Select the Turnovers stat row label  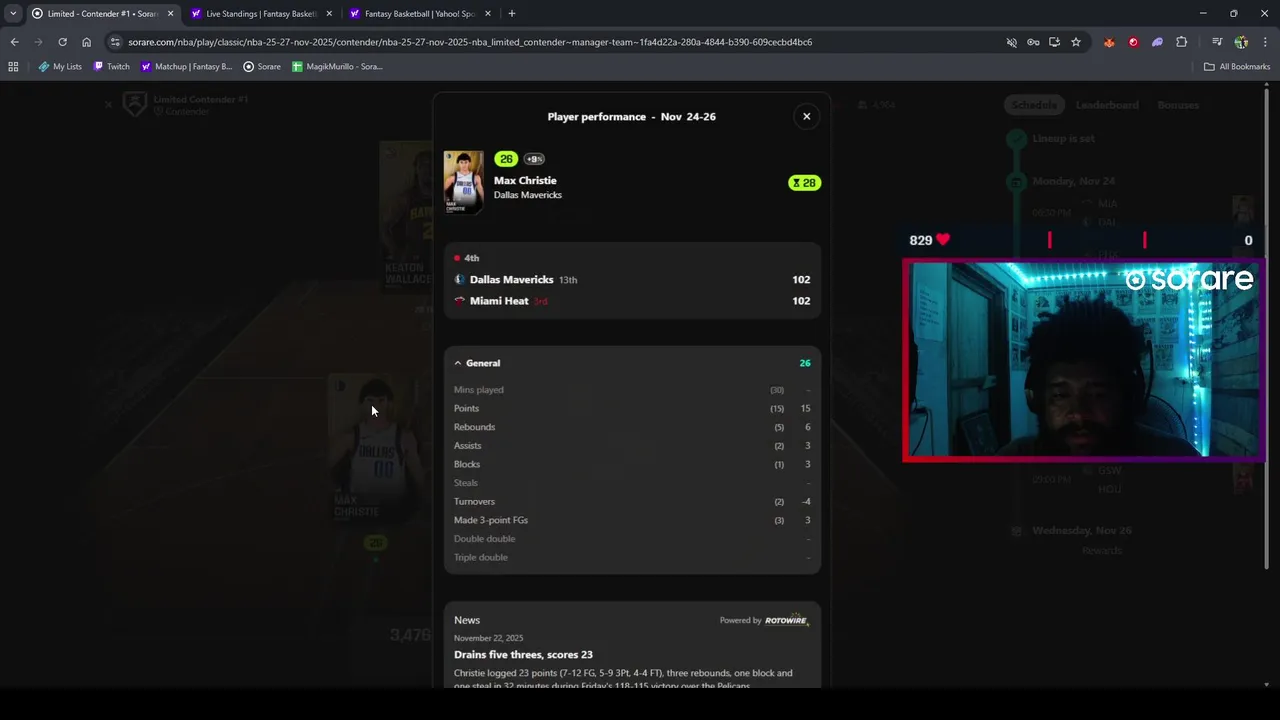pos(474,502)
